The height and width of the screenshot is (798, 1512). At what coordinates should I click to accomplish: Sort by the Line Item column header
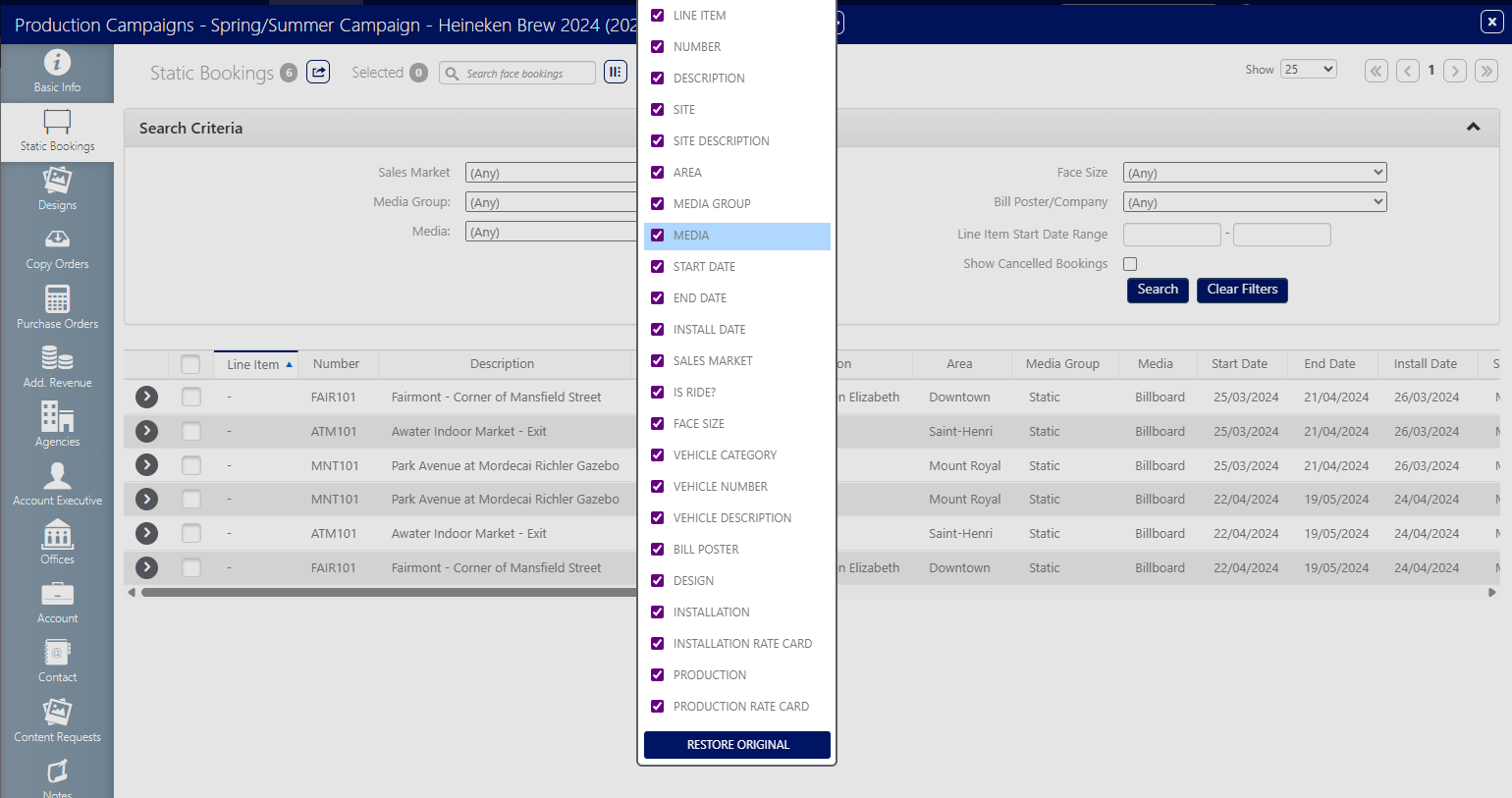[x=253, y=364]
